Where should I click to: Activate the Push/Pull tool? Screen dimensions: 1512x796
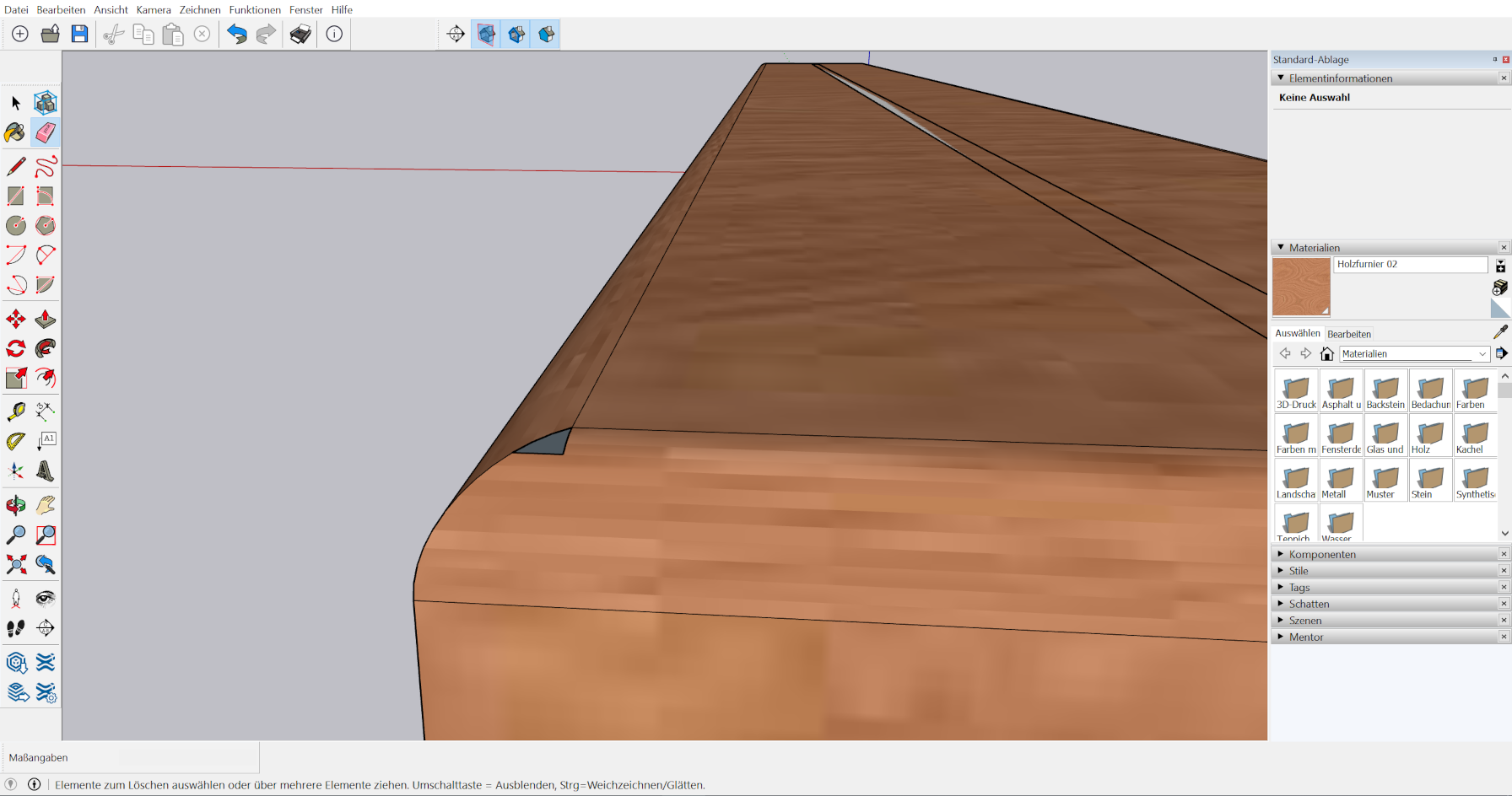point(46,320)
